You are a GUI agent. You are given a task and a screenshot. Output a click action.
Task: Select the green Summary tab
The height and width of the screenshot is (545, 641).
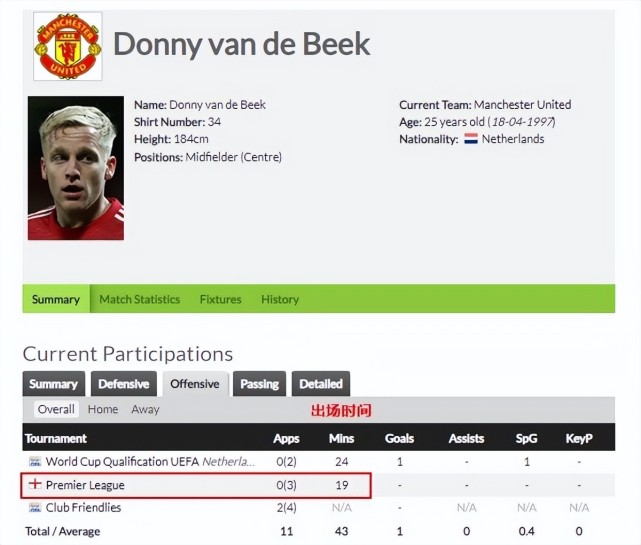click(x=56, y=299)
